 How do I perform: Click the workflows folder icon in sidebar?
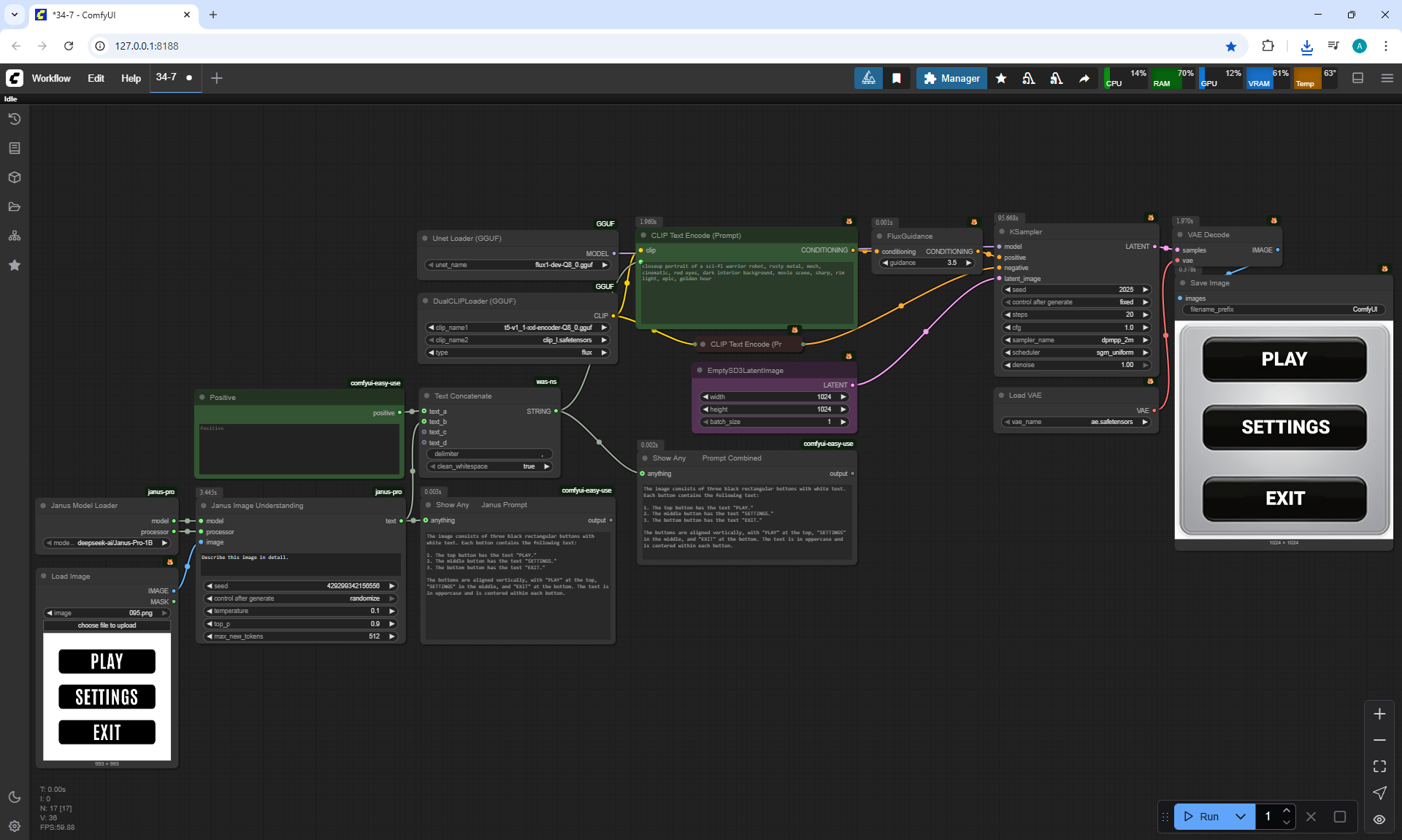[15, 207]
